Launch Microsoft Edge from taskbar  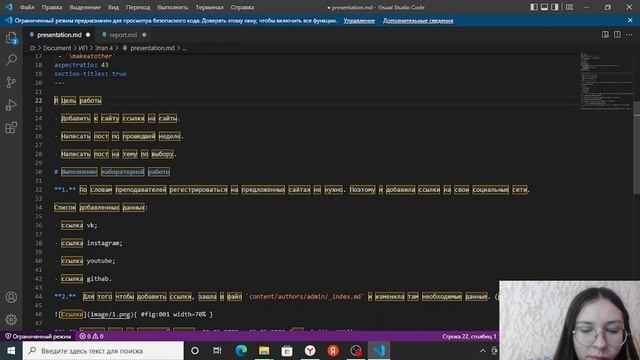[241, 351]
